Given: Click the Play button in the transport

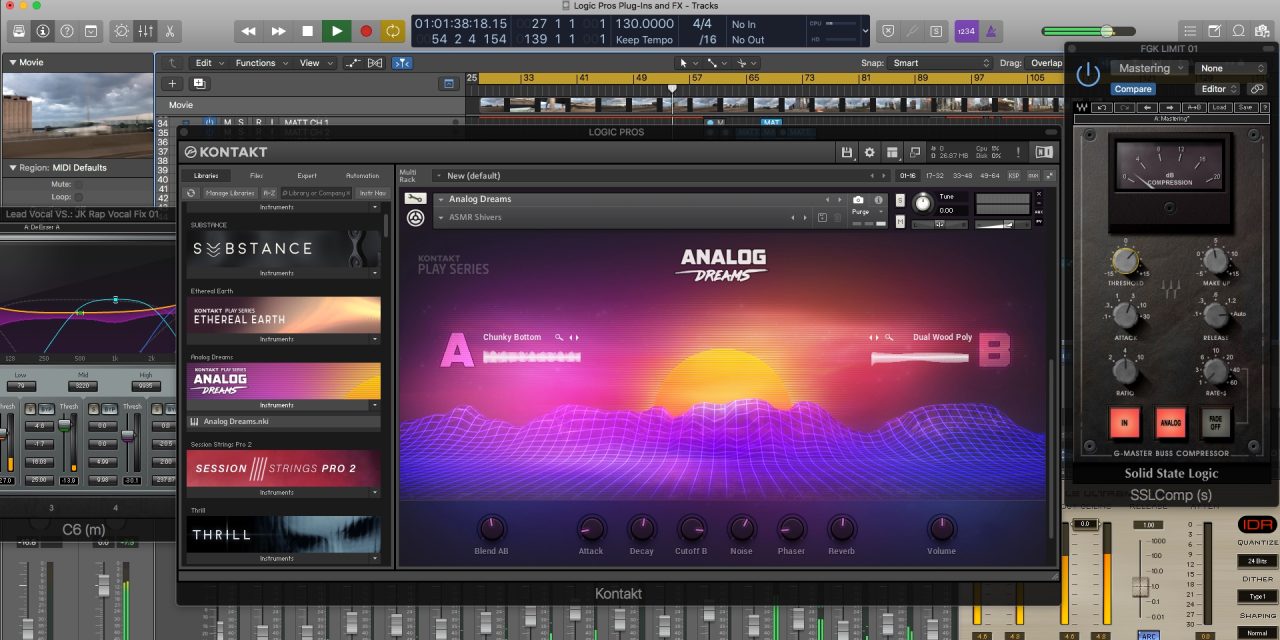Looking at the screenshot, I should point(337,31).
